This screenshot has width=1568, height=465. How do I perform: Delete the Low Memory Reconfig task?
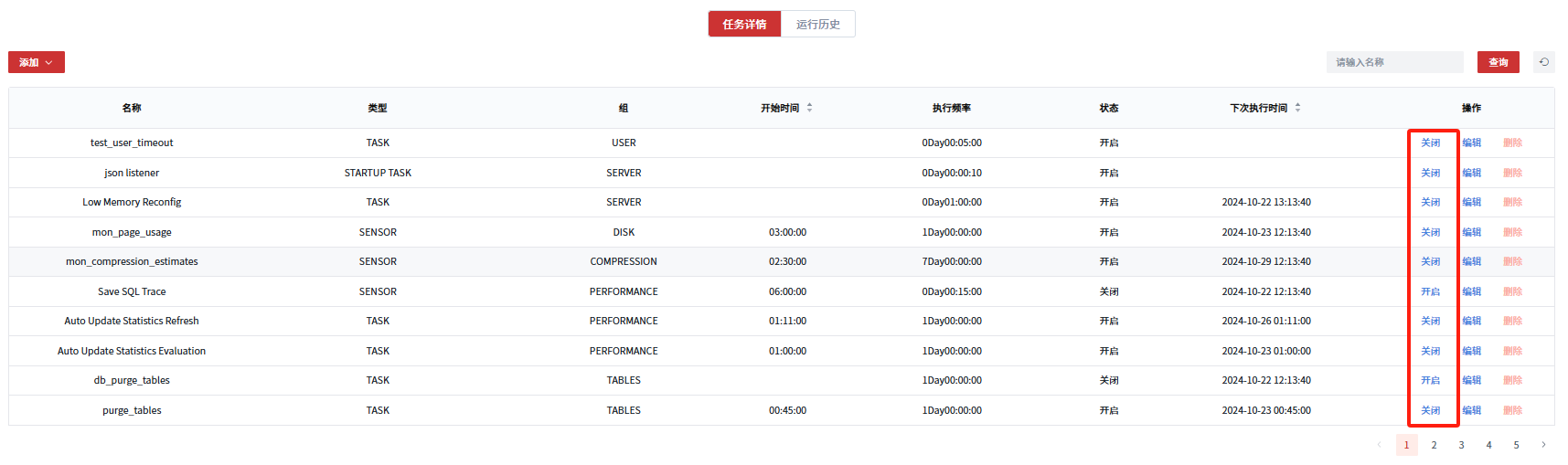[1512, 203]
